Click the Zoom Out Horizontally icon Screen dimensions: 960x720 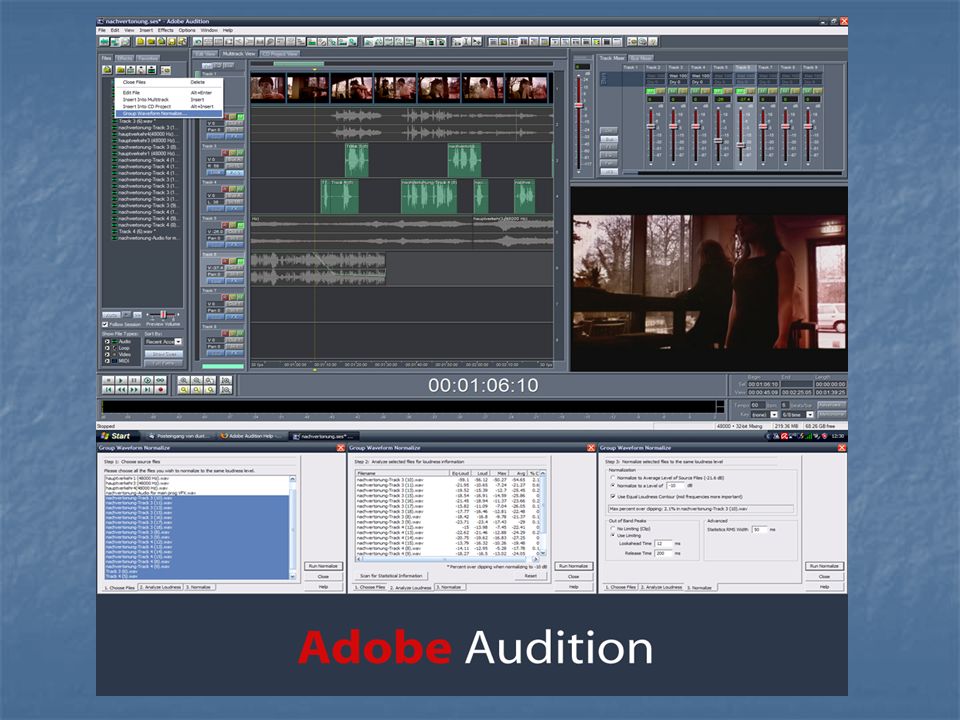[197, 380]
